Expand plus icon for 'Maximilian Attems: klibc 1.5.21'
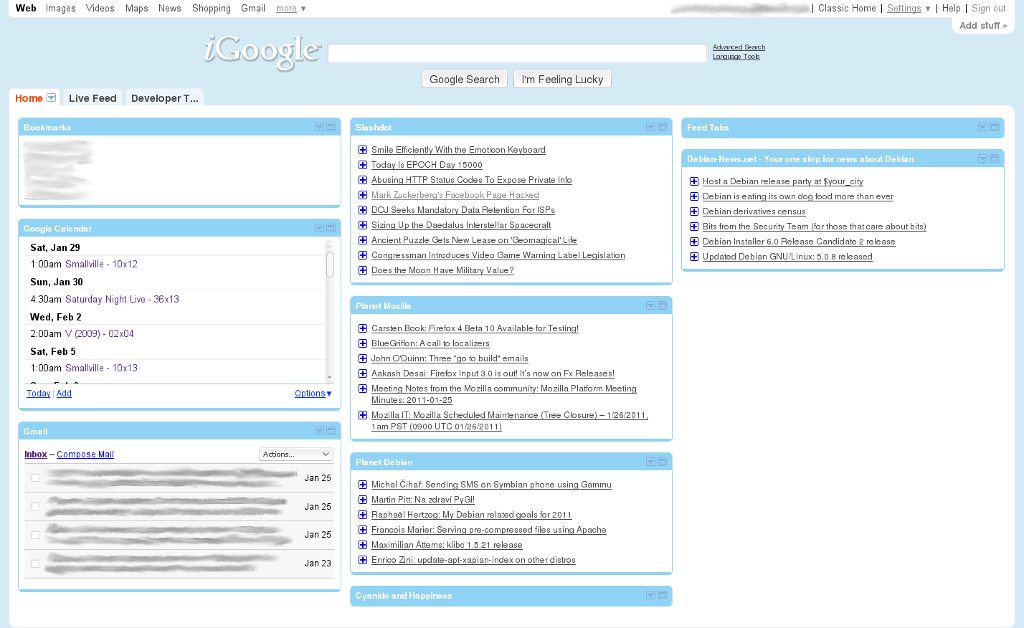This screenshot has height=628, width=1024. tap(362, 544)
